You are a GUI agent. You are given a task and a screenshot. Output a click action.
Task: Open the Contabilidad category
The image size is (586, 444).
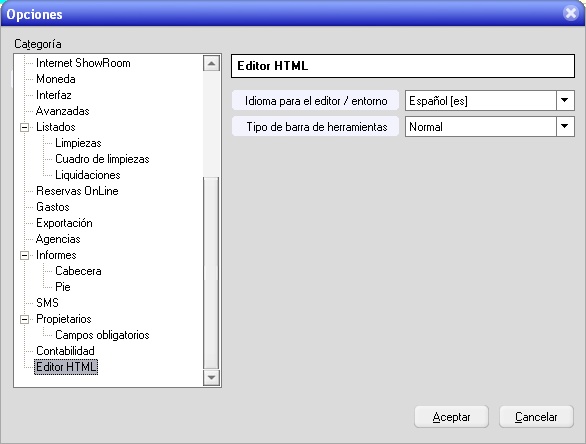65,351
